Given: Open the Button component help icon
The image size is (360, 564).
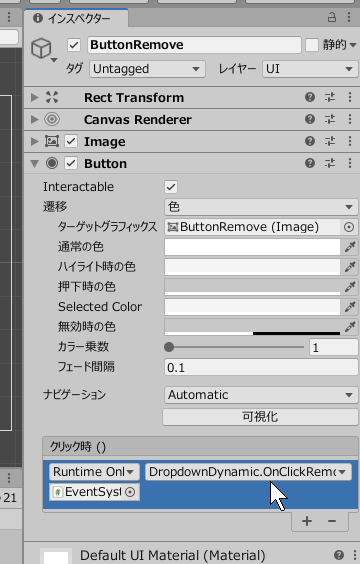Looking at the screenshot, I should tap(310, 163).
